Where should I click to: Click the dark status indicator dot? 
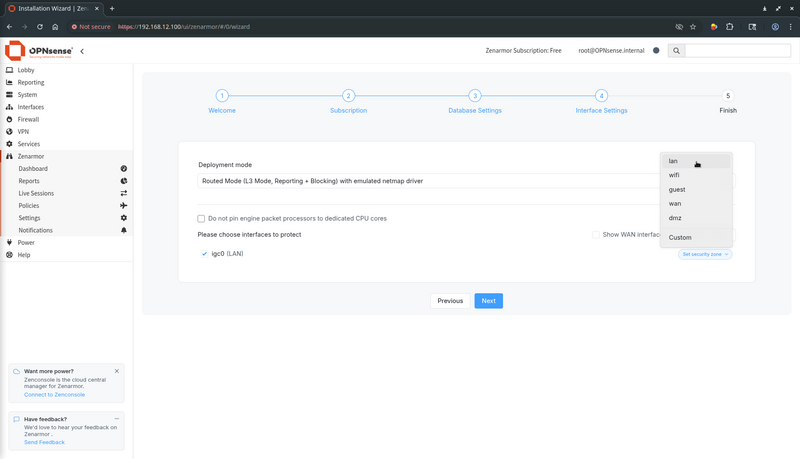coord(656,50)
